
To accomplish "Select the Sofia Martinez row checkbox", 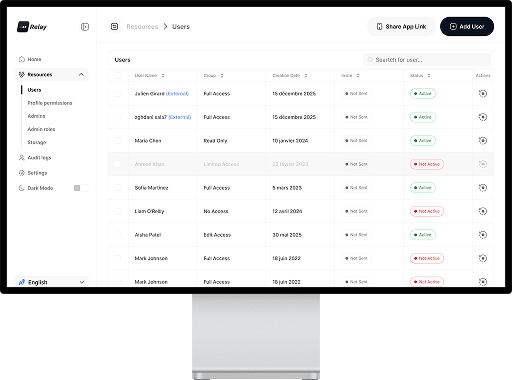I will pyautogui.click(x=118, y=188).
